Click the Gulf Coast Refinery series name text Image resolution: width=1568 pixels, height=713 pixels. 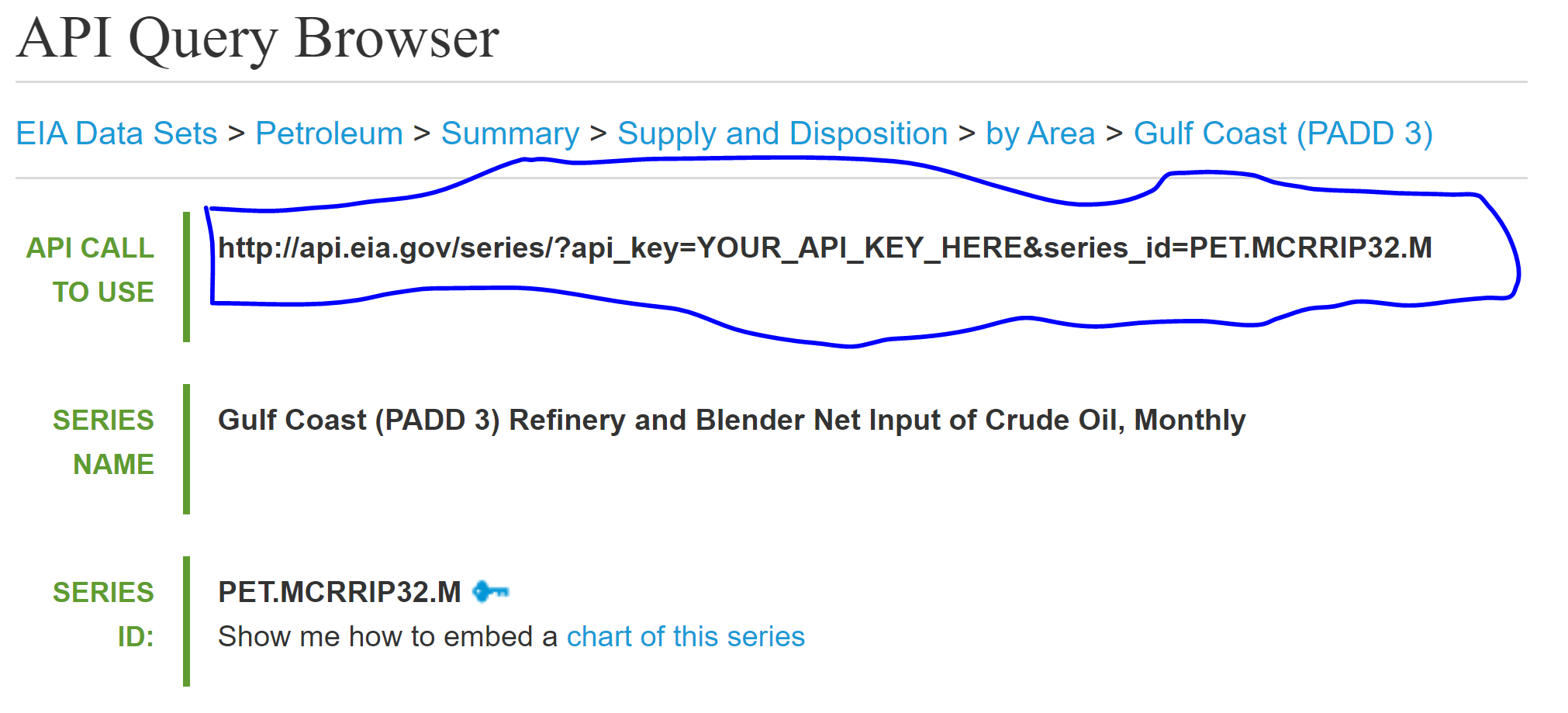(731, 420)
